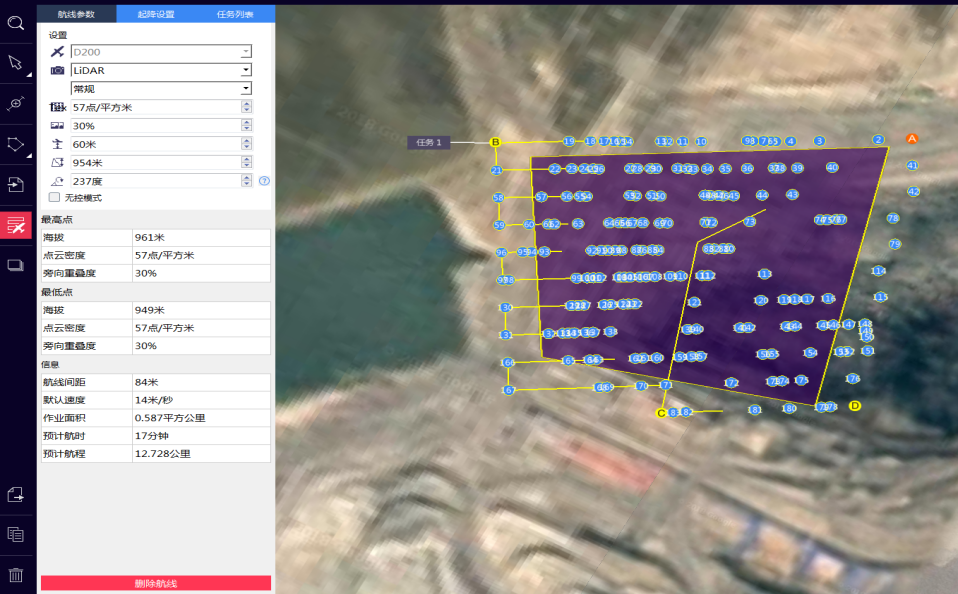This screenshot has width=958, height=594.
Task: Click the 84米 route spacing value
Action: click(201, 382)
